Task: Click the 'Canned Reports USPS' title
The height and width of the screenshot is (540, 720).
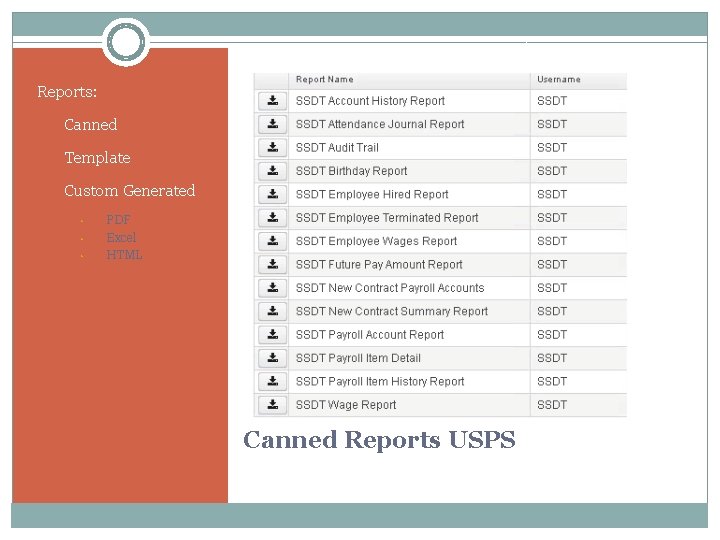Action: [x=379, y=440]
